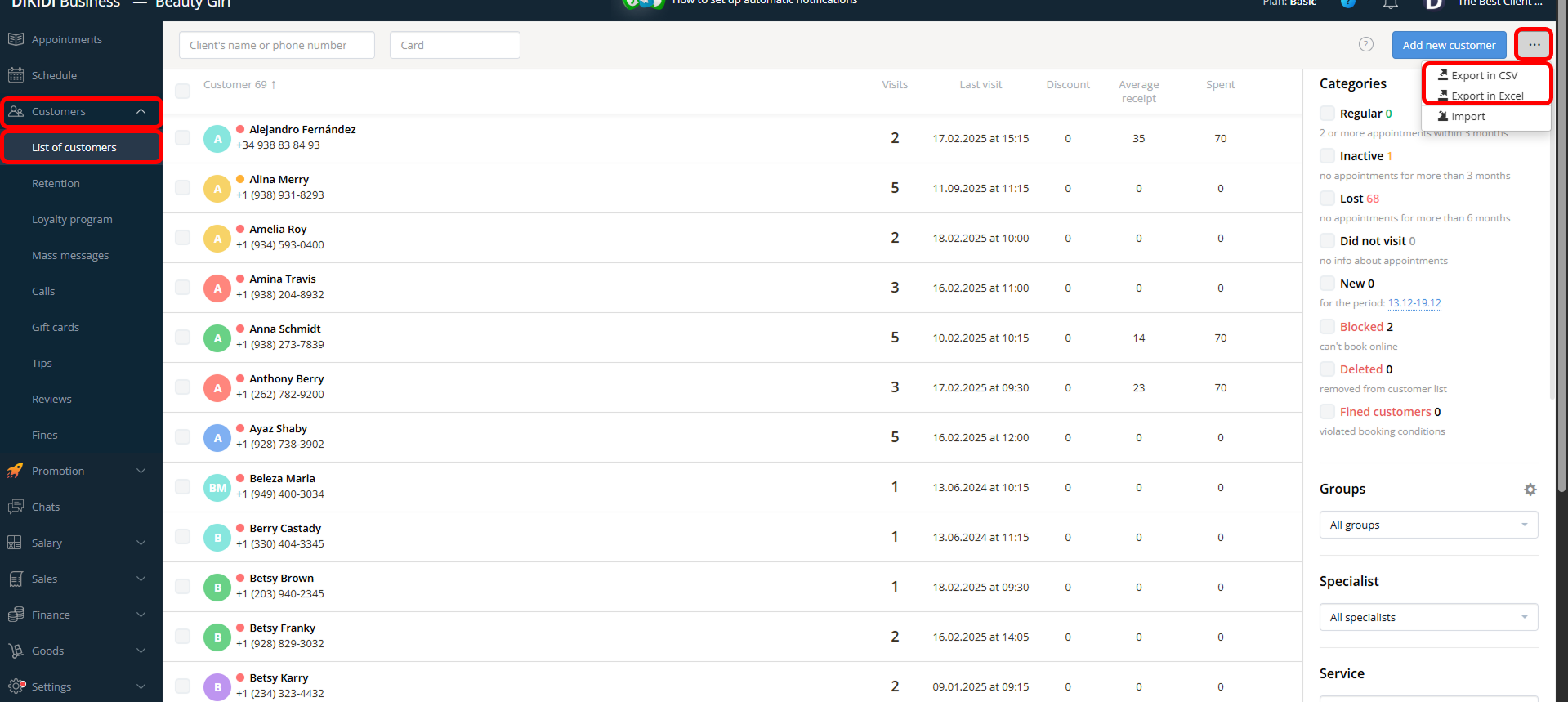Screen dimensions: 1568x702
Task: Check the Blocked category checkbox
Action: point(1327,327)
